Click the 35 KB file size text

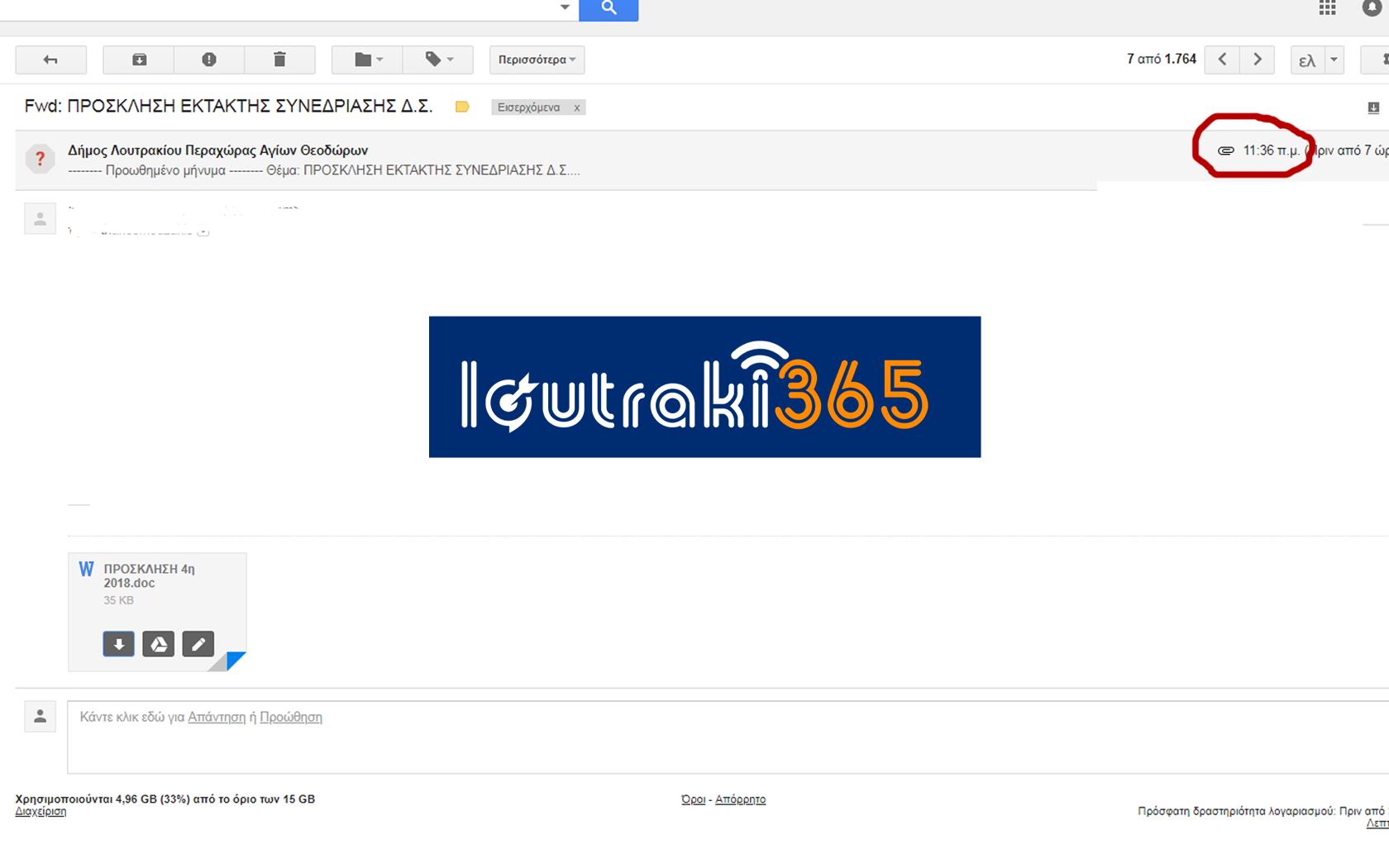(x=118, y=601)
